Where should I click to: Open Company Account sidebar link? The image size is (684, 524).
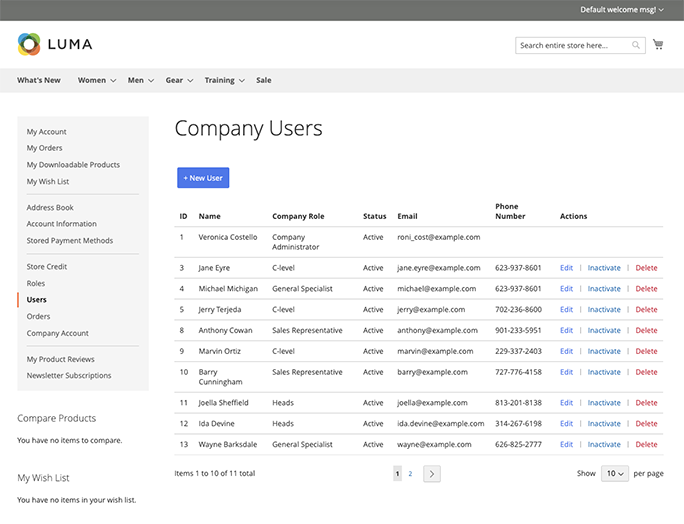[x=57, y=333]
